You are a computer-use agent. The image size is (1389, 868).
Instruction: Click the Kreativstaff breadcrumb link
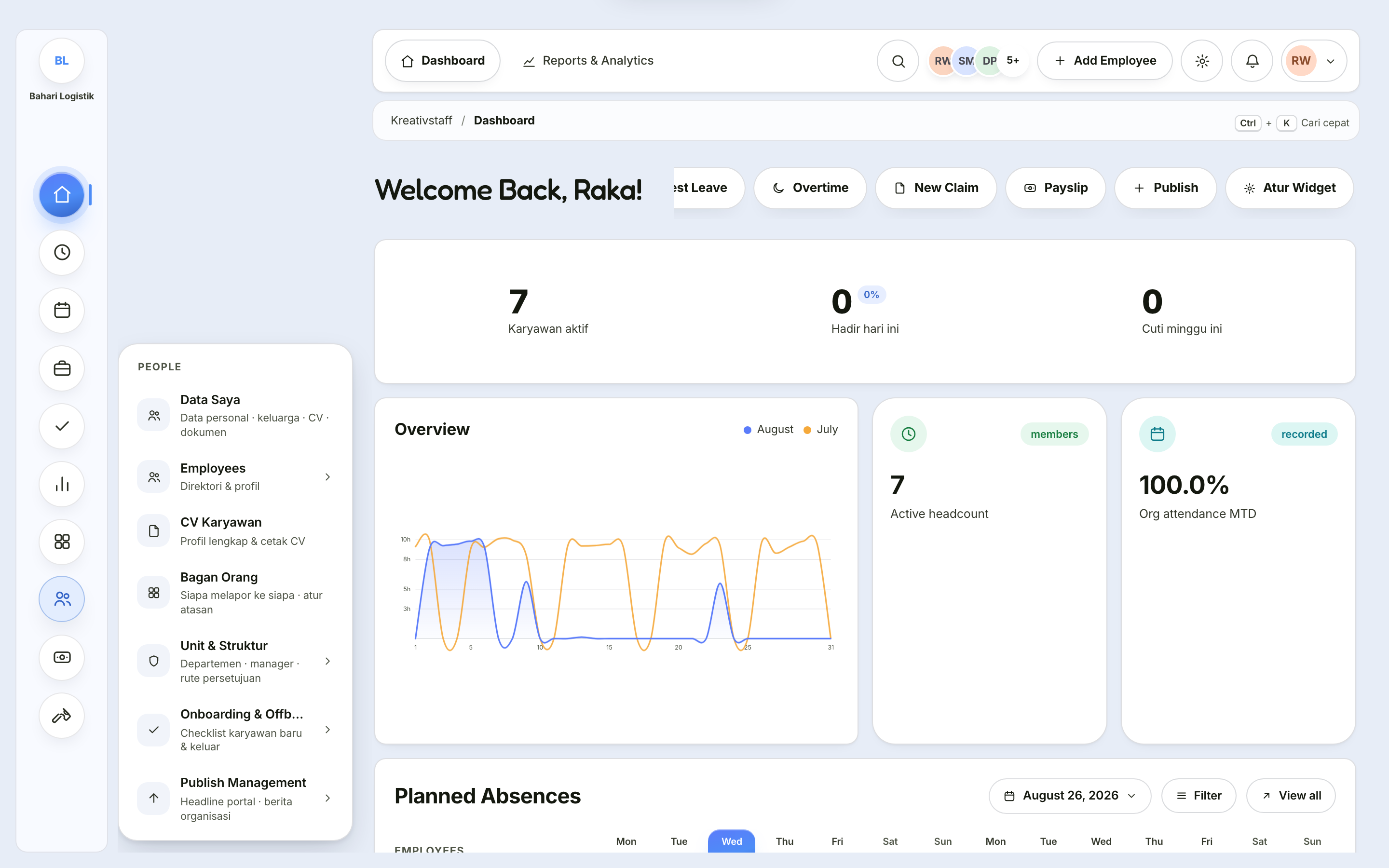[x=422, y=121]
